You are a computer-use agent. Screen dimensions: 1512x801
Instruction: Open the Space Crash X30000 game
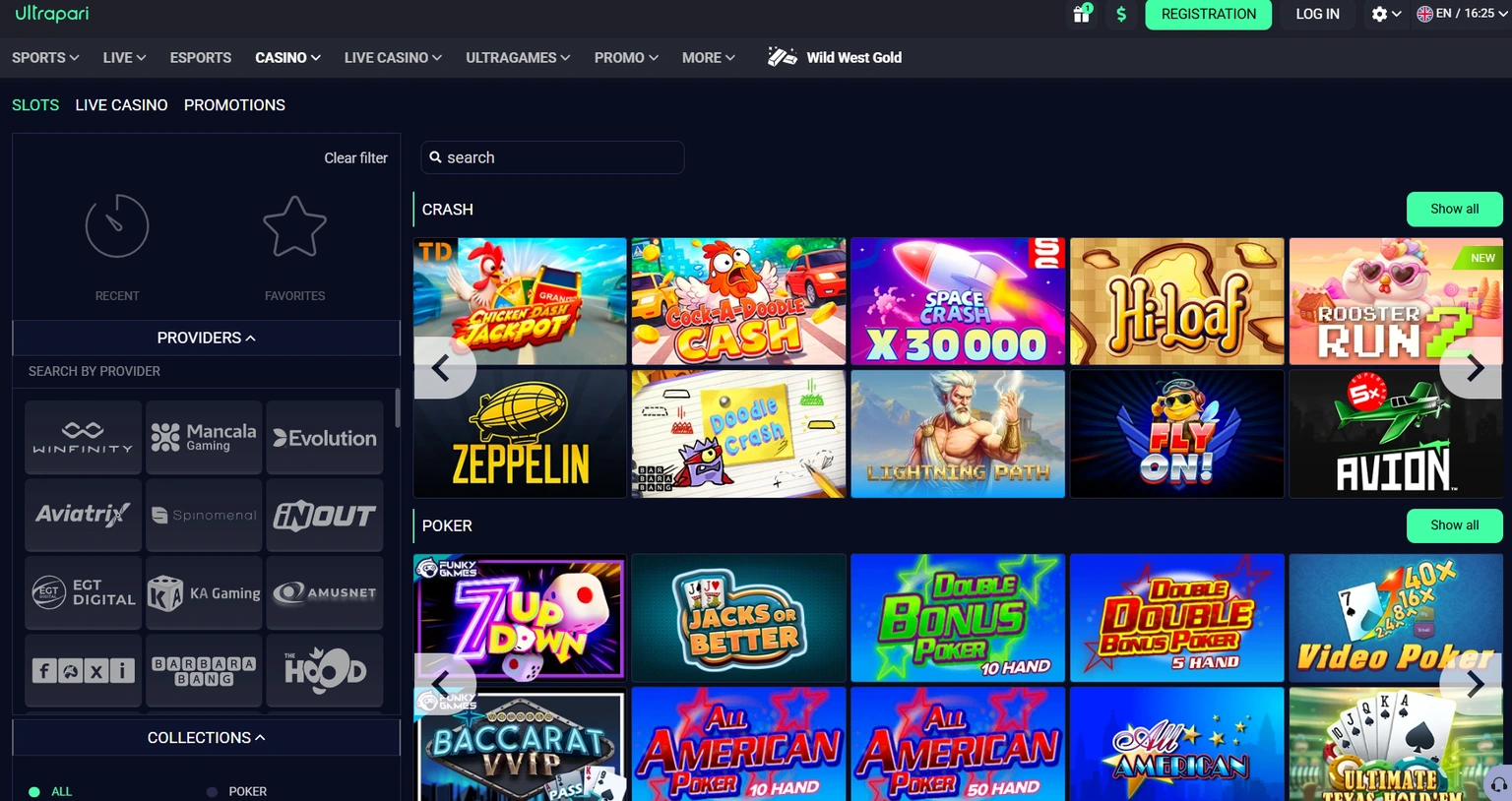[958, 301]
